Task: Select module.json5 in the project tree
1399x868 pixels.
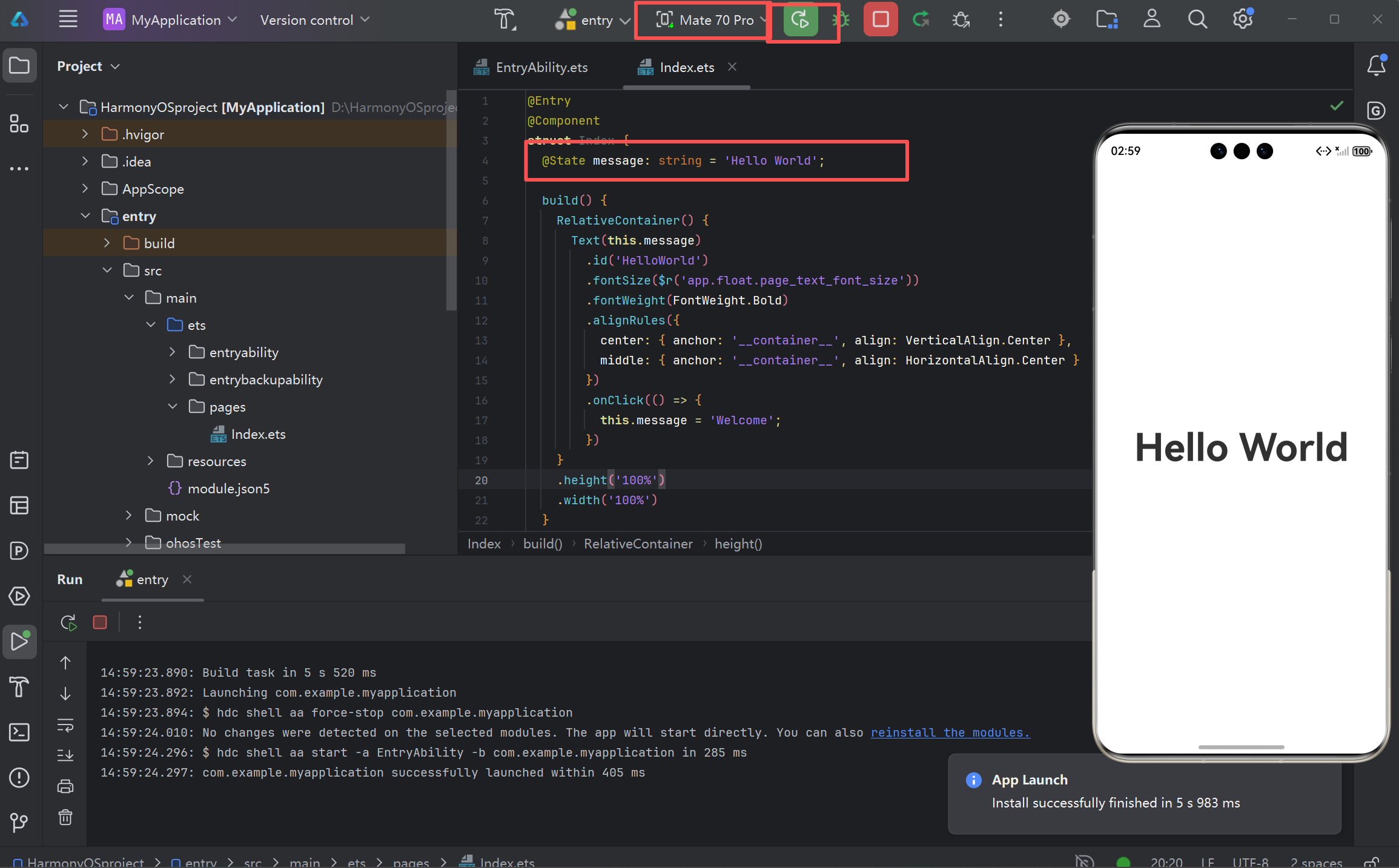Action: pos(228,488)
